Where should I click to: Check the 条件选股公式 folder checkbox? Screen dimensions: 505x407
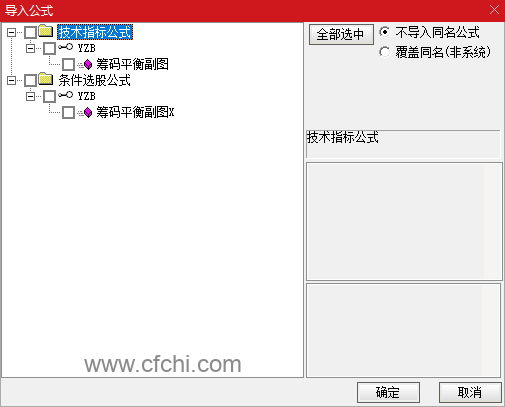pos(30,80)
